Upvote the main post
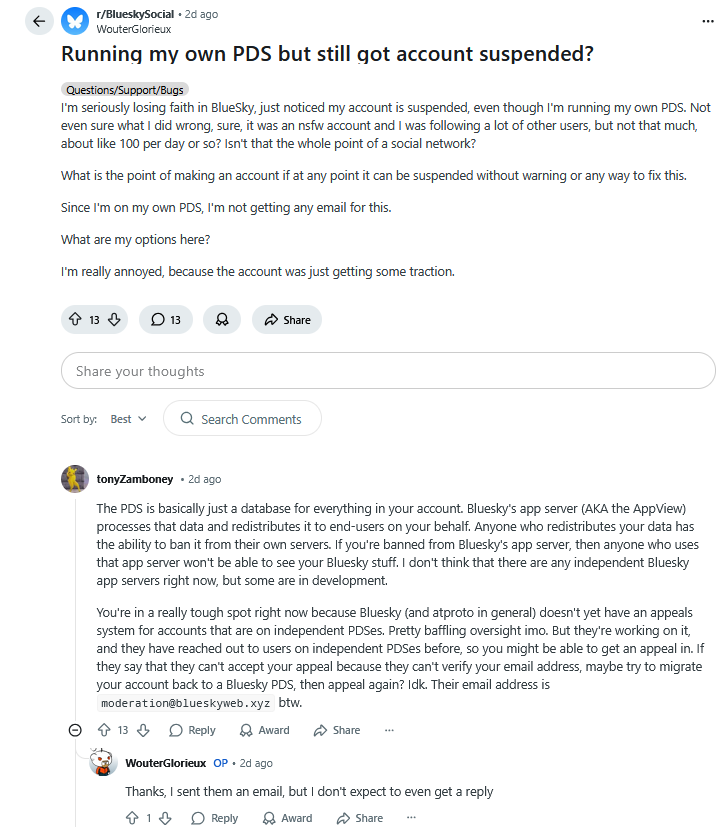 coord(75,320)
